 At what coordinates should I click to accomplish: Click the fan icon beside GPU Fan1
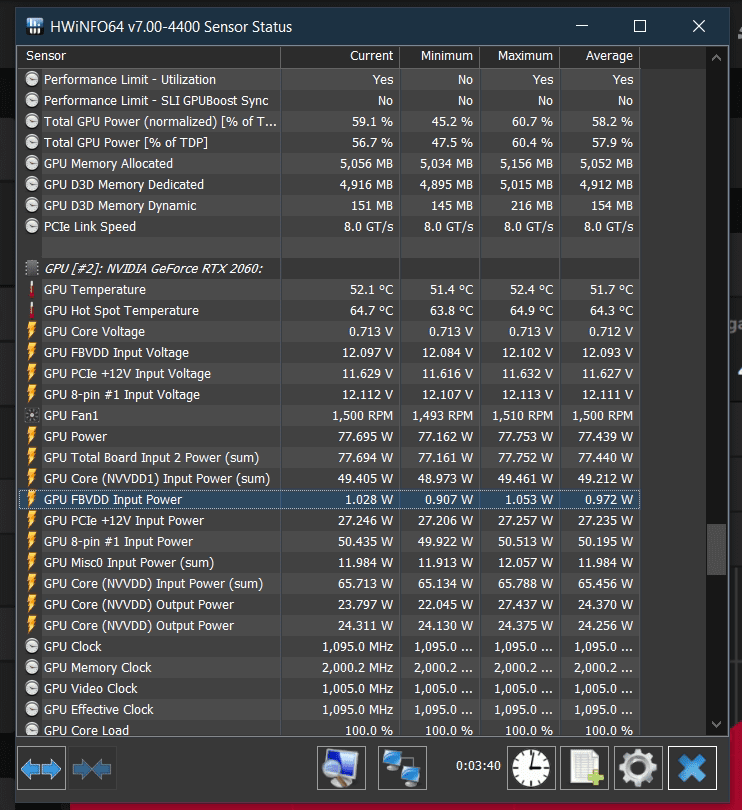[32, 415]
